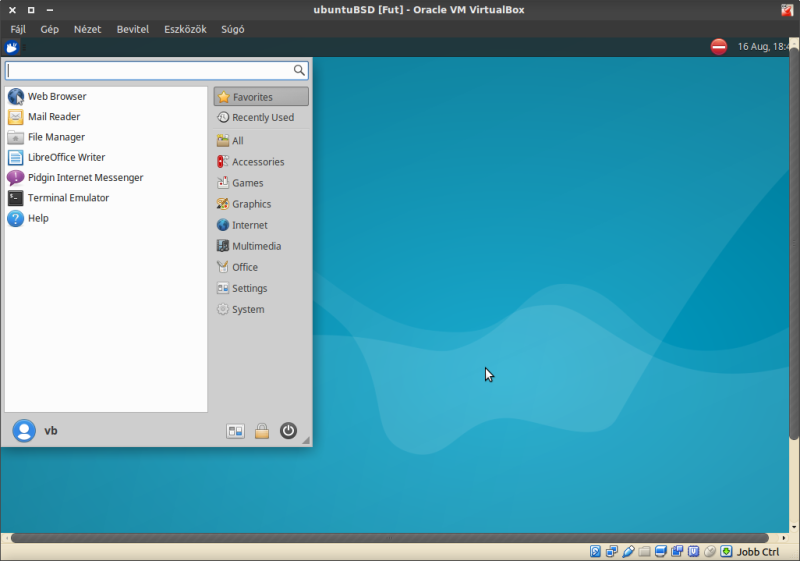
Task: Start Pidgin Internet Messenger
Action: click(106, 177)
